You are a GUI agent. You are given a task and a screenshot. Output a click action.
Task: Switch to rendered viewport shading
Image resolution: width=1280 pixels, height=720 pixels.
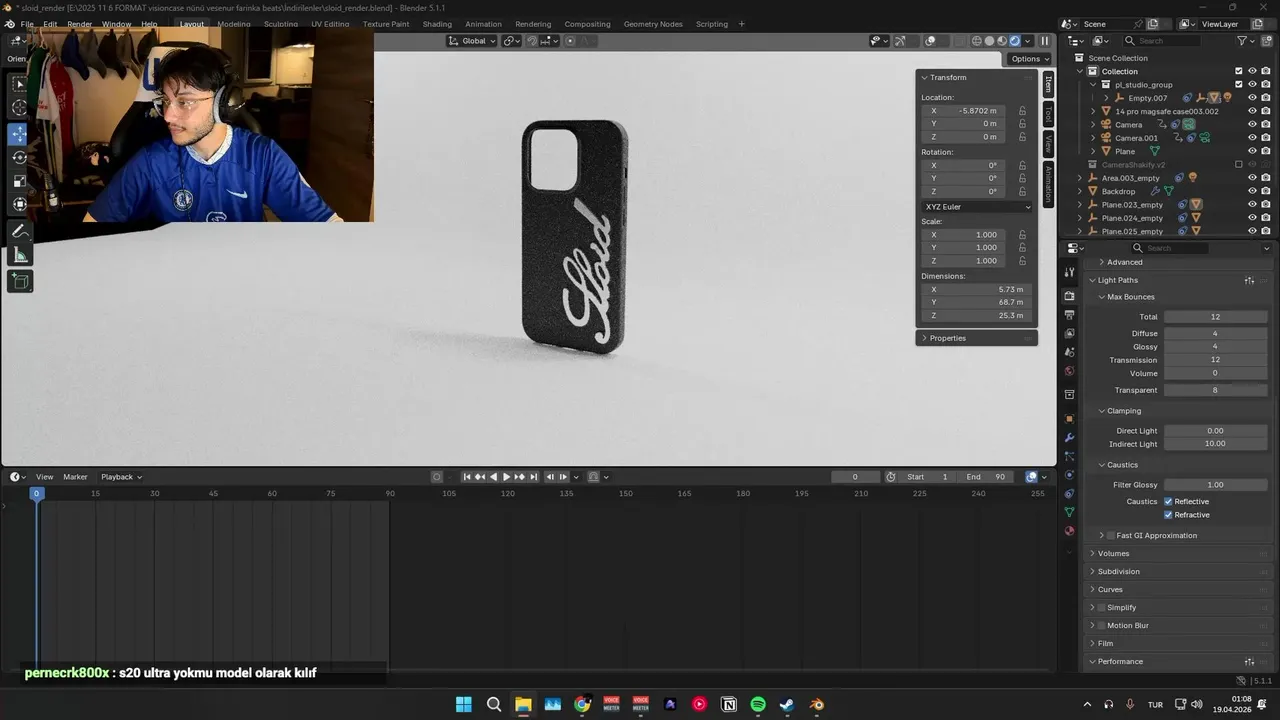tap(1015, 41)
